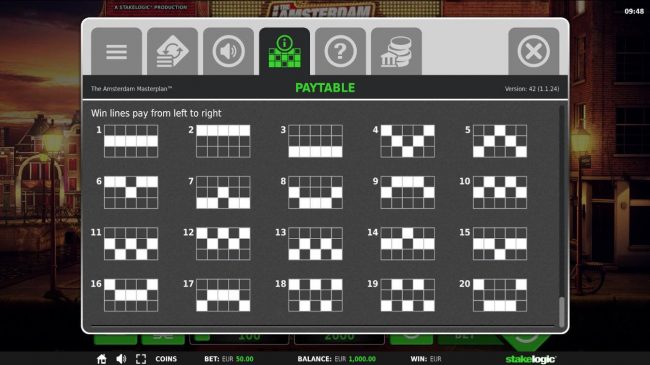Click the paytable vertical scrollbar handle
Image resolution: width=650 pixels, height=365 pixels.
(562, 311)
